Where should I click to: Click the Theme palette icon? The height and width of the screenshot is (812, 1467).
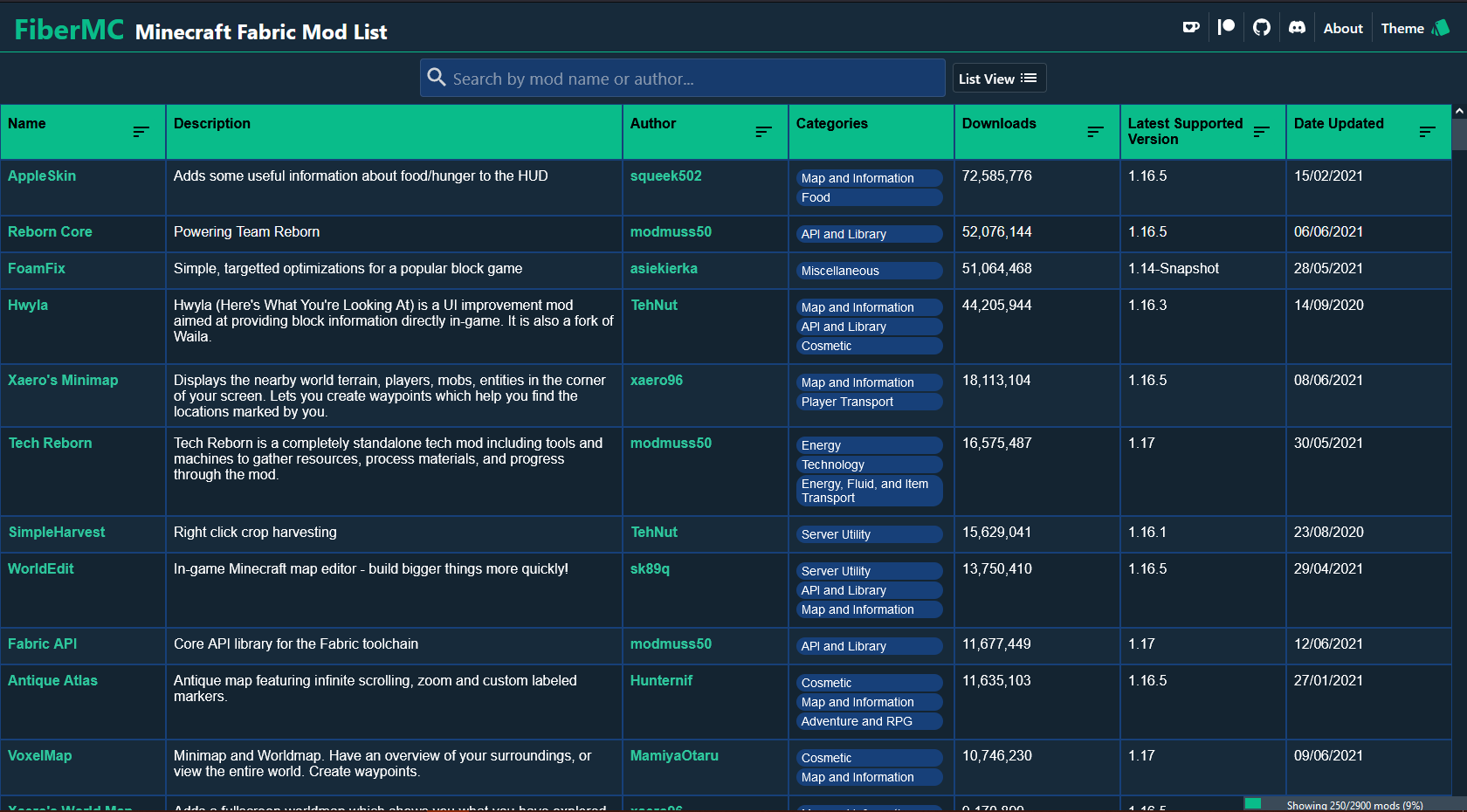tap(1441, 28)
